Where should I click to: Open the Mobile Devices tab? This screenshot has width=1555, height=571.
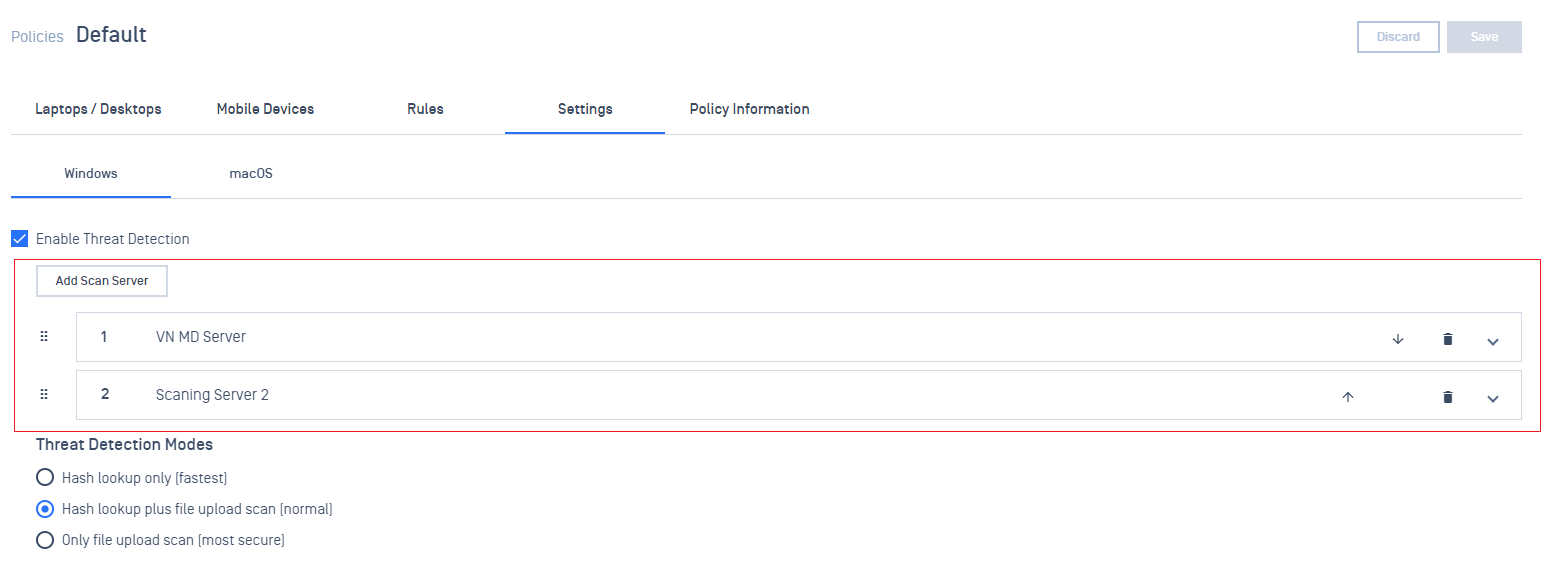click(265, 109)
